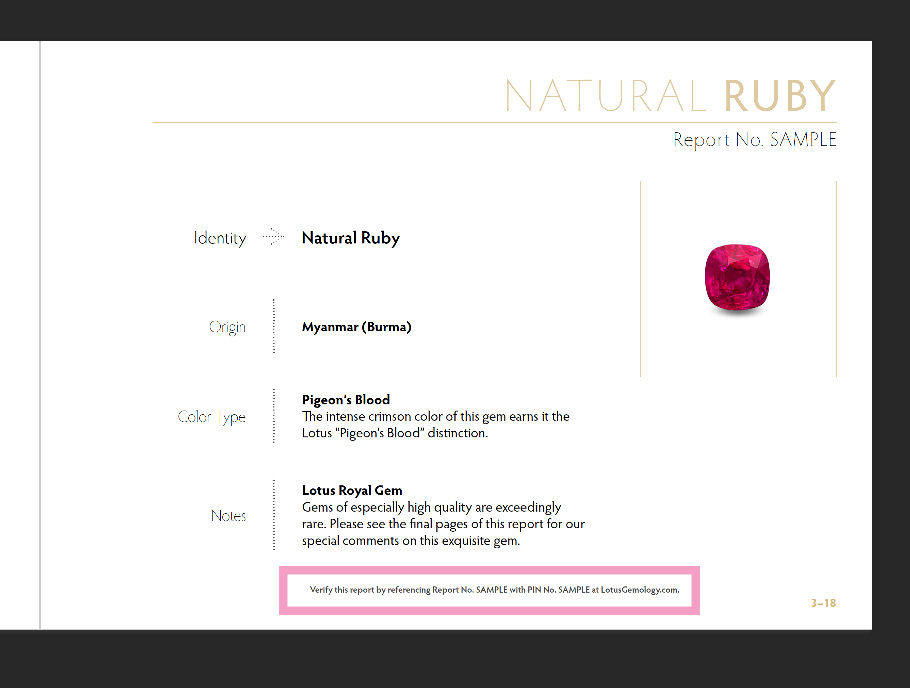Click the line 'special comments on this exquisite gem.'
910x688 pixels.
[x=411, y=541]
